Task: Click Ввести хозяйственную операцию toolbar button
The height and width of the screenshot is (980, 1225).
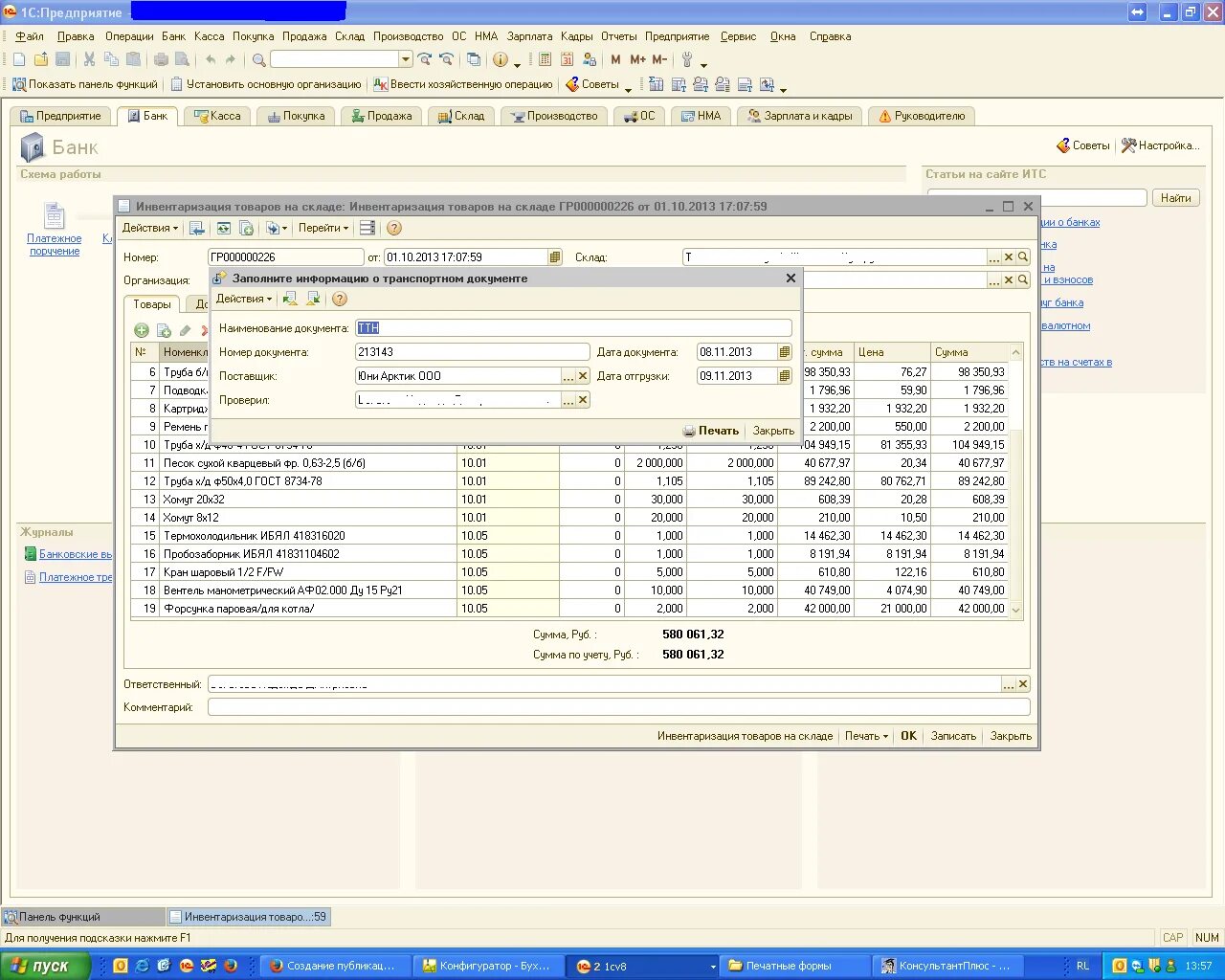Action: point(463,84)
